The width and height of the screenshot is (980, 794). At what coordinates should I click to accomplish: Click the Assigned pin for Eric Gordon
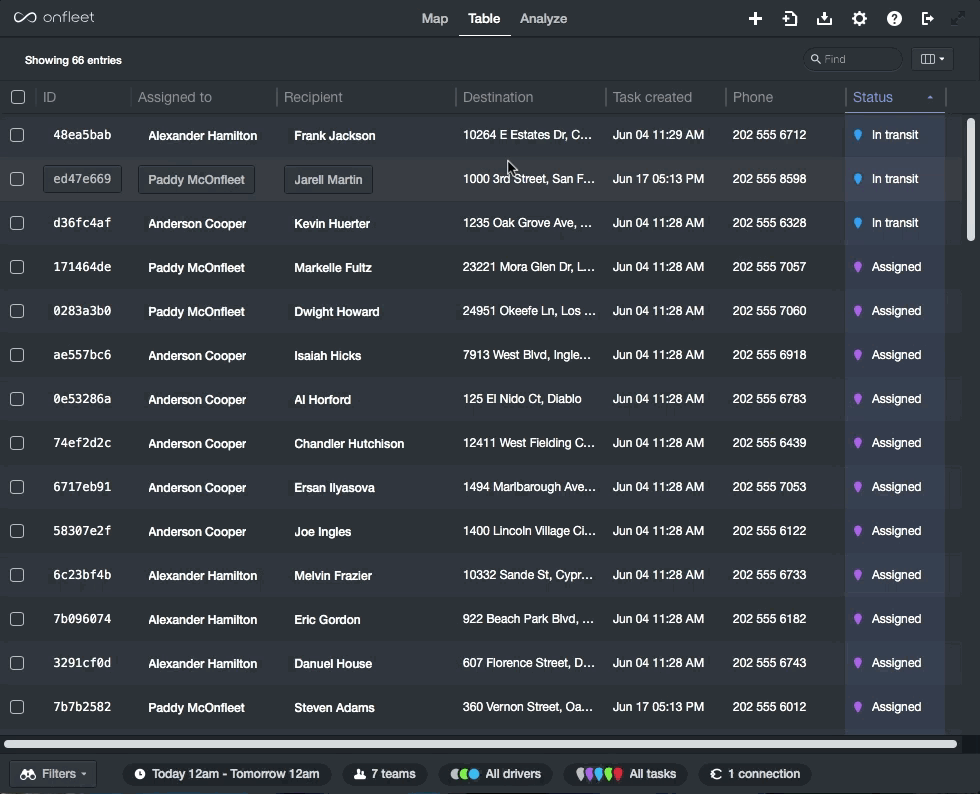pos(858,619)
